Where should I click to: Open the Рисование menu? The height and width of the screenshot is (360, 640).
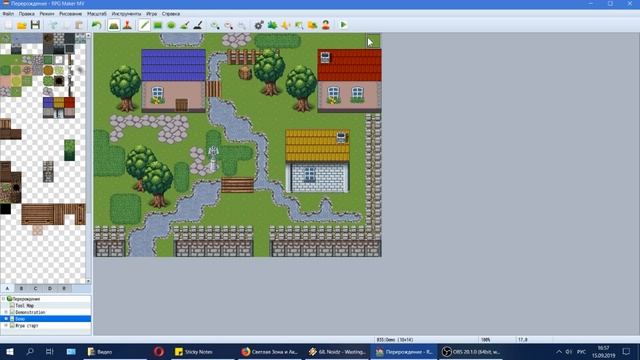click(71, 13)
